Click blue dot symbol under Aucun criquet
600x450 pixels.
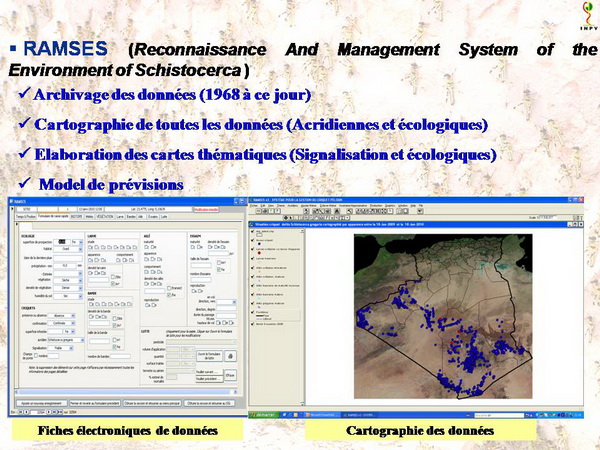pyautogui.click(x=259, y=244)
